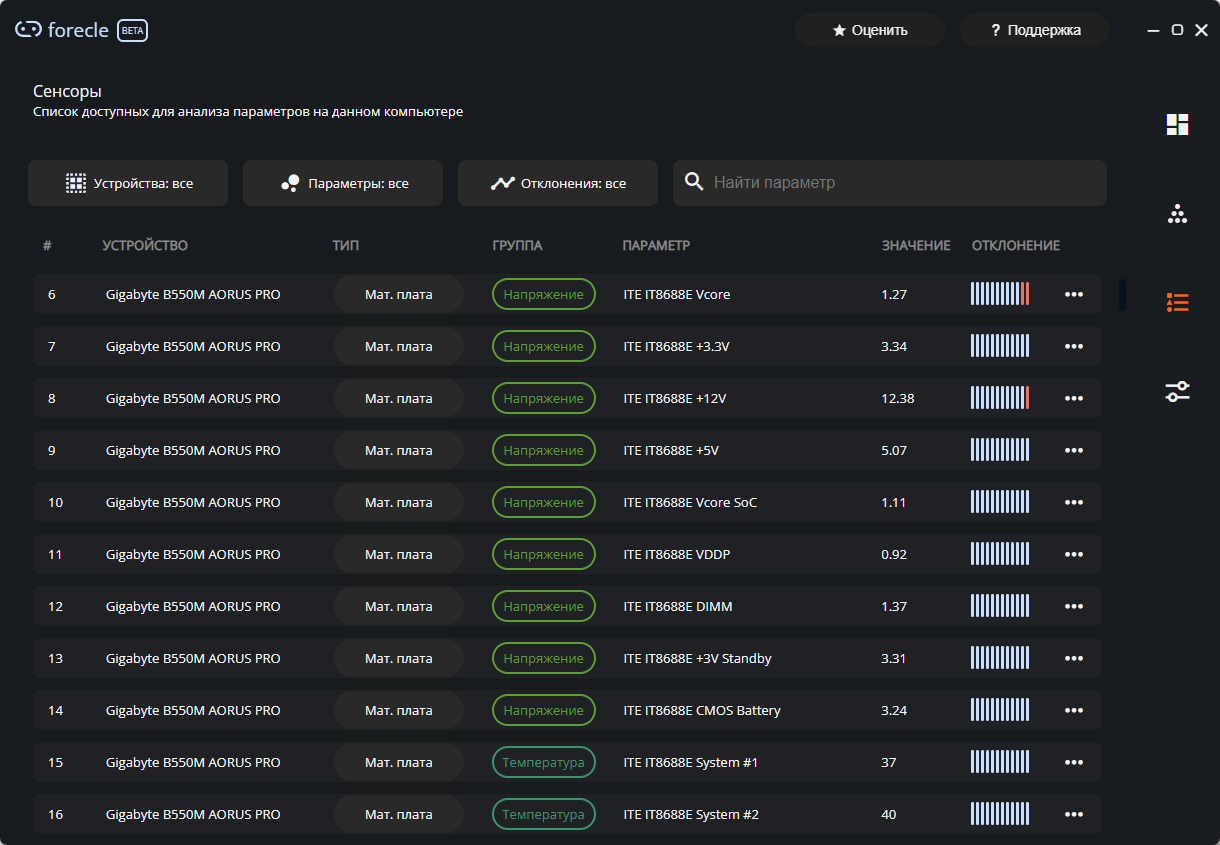Sort by the ОТКЛОНЕНИЕ column header

(1016, 245)
